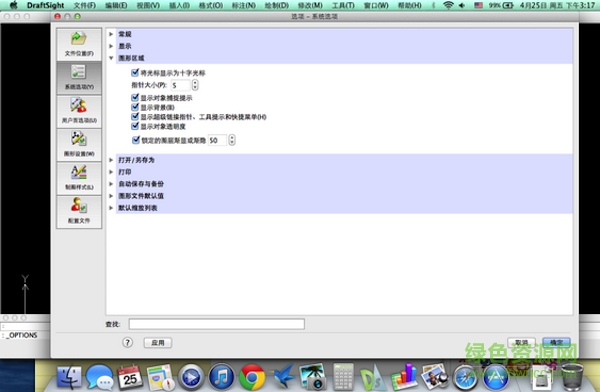Open DraftSight icon in the Dock
This screenshot has height=392, width=600.
click(373, 378)
